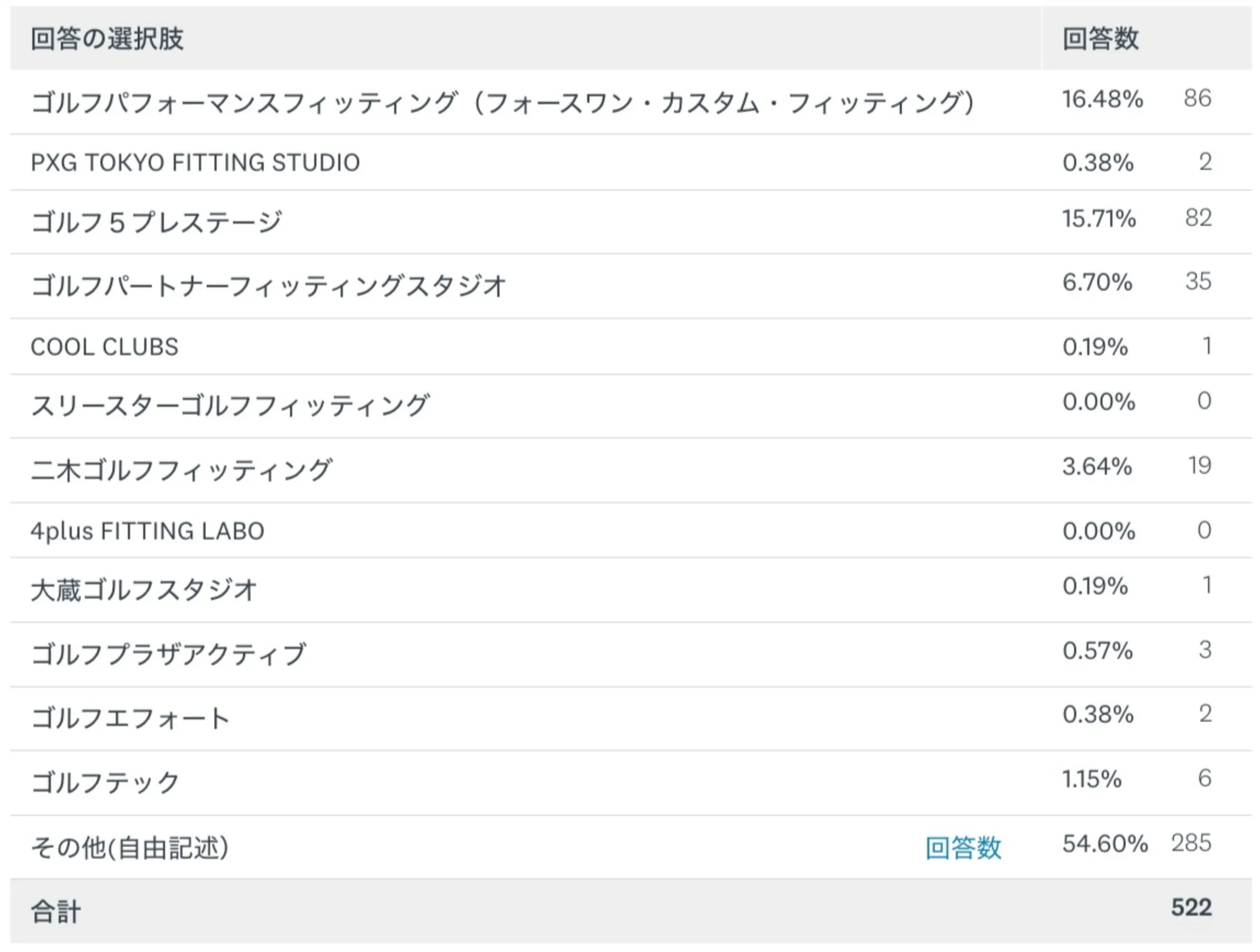Click the 合計 total label
Viewport: 1260px width, 952px height.
pos(56,911)
